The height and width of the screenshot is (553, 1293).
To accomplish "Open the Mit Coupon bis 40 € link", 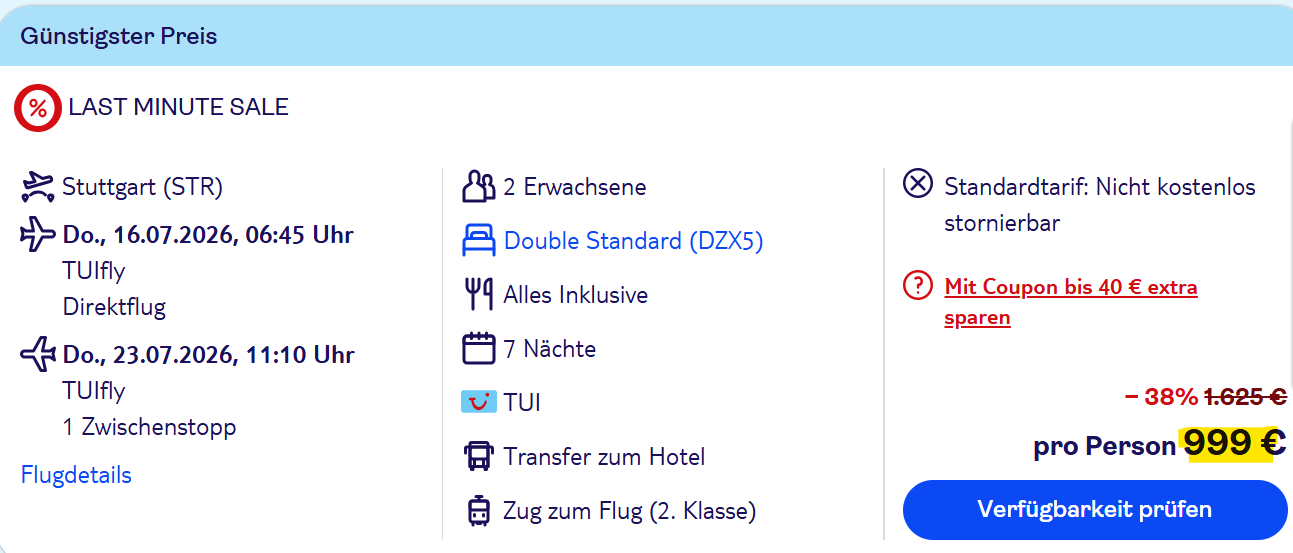I will coord(1071,302).
